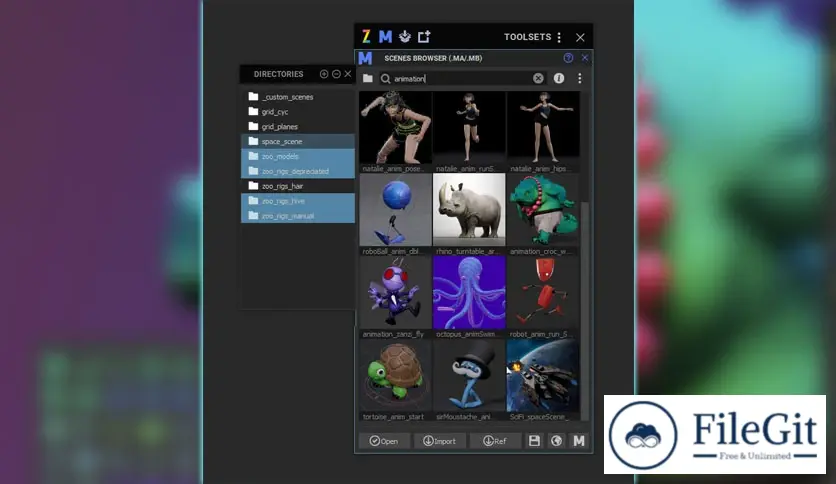Select the space_scene folder
Screen dimensions: 836x484
pyautogui.click(x=298, y=141)
